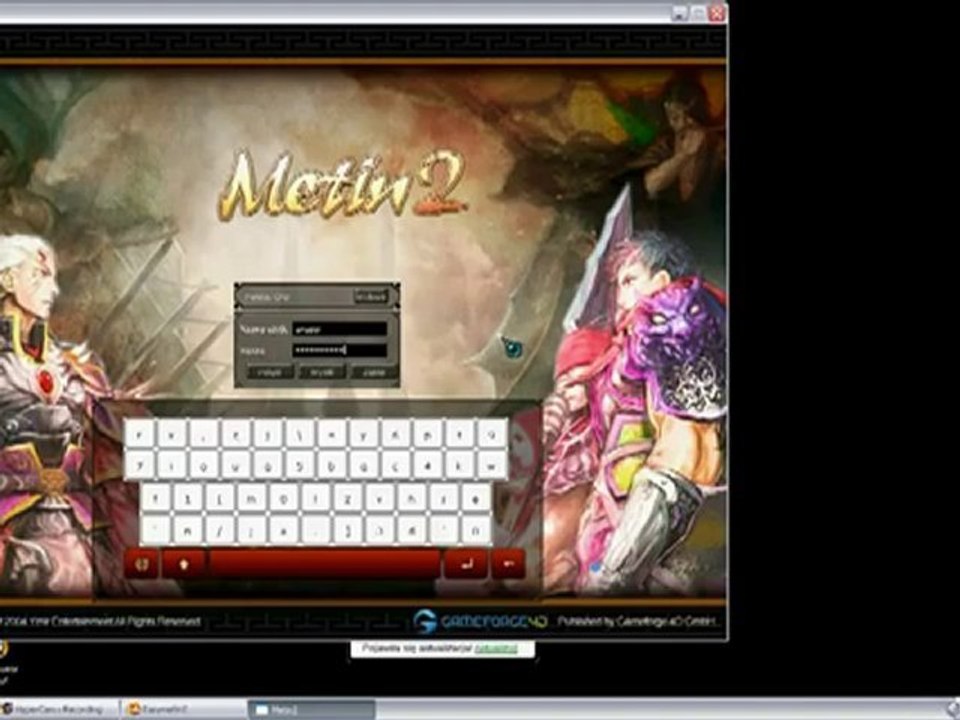
Task: Click the middle button below the password field
Action: point(321,372)
